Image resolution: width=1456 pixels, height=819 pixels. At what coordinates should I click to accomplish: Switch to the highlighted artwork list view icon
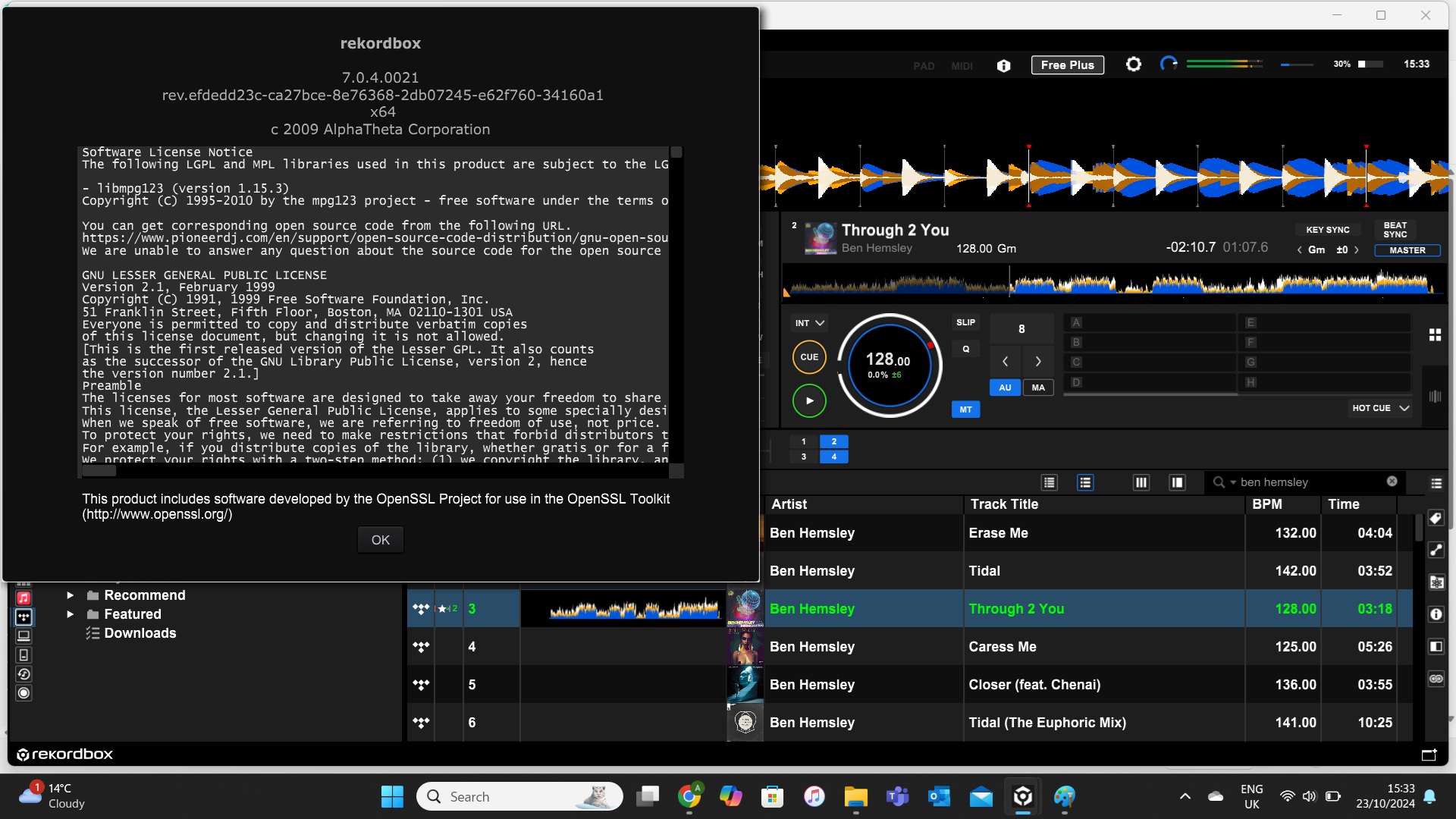click(1085, 482)
